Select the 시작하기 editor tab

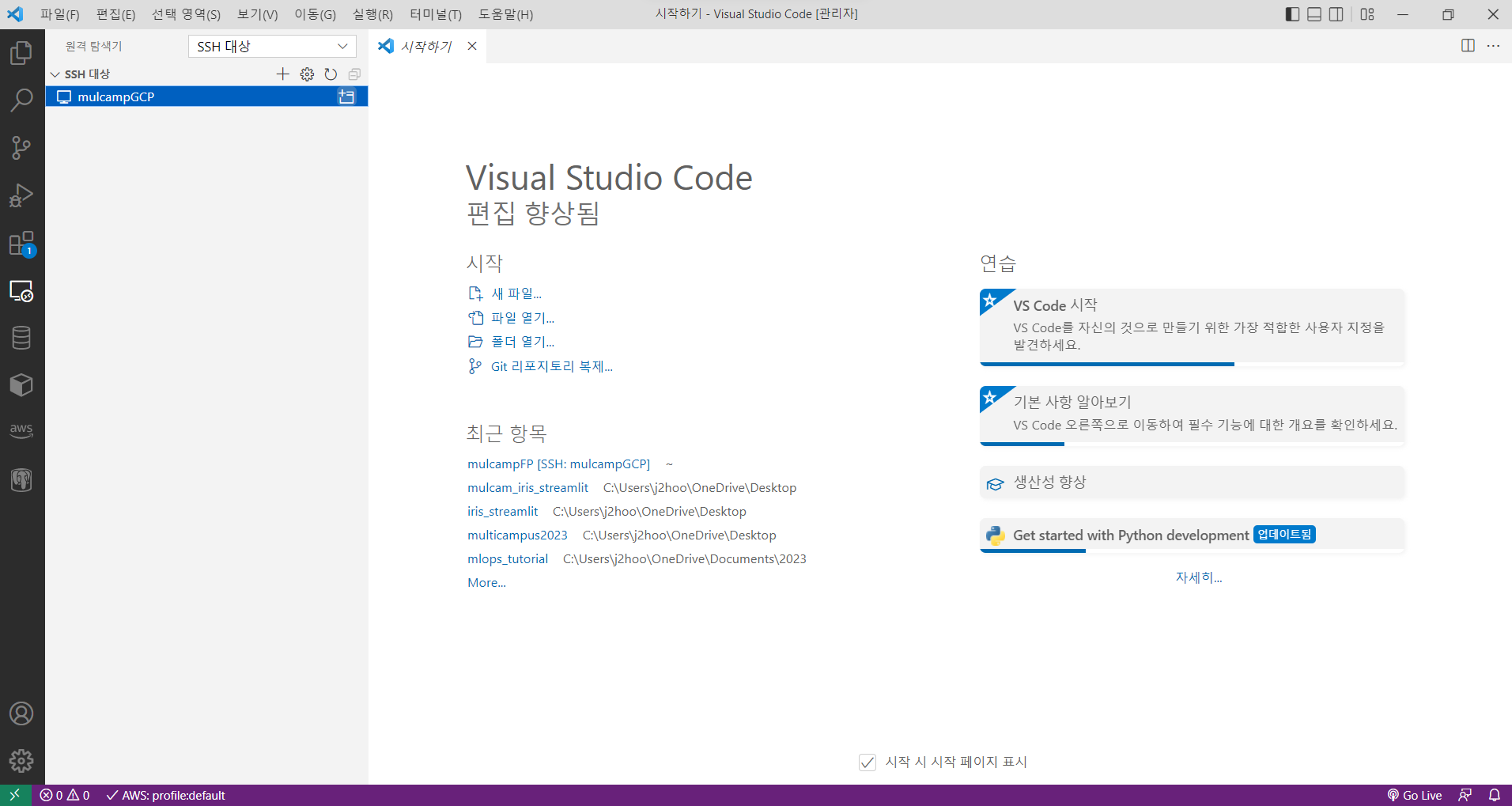click(x=425, y=47)
